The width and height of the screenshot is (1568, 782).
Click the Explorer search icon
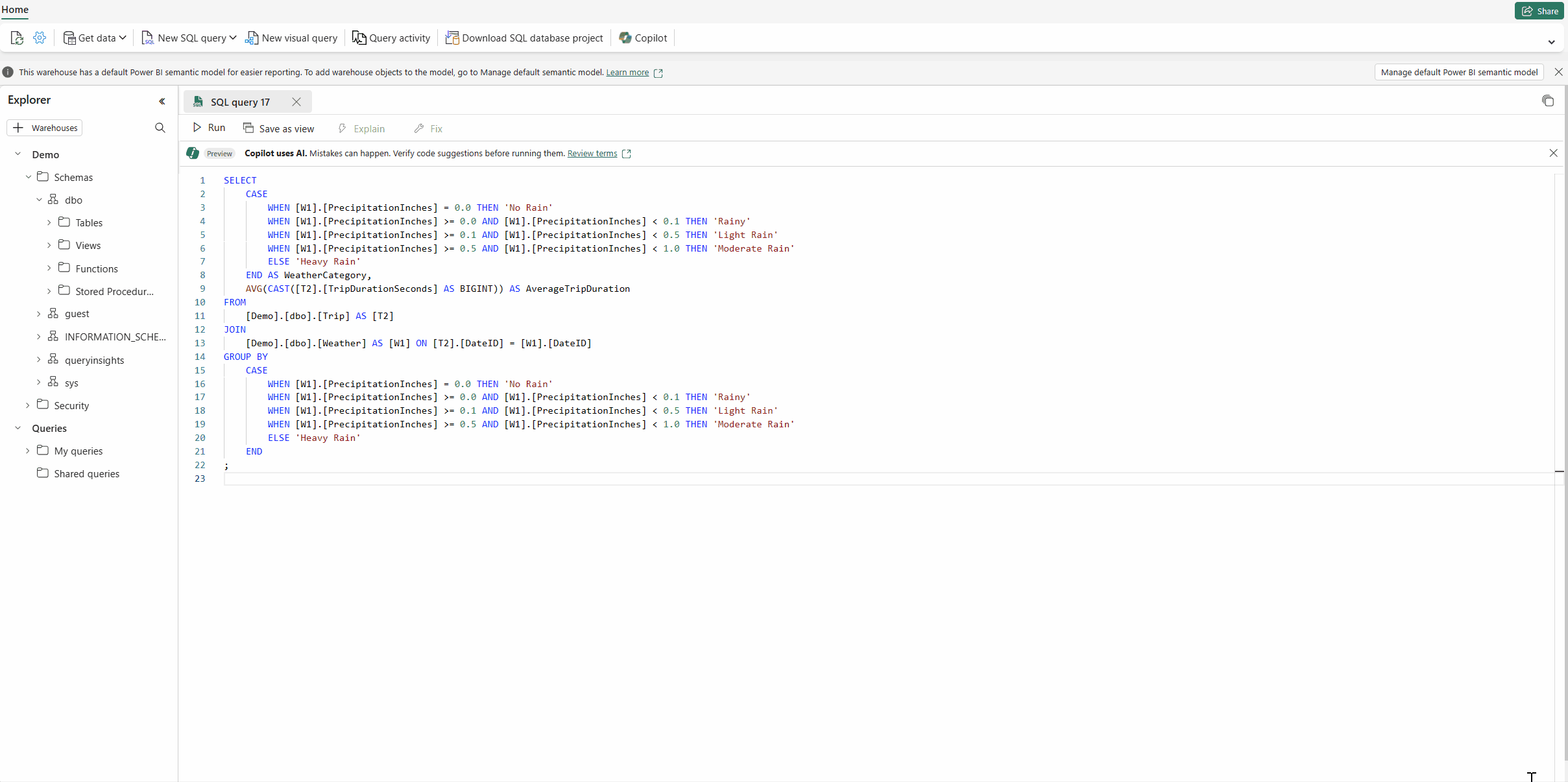(x=160, y=128)
